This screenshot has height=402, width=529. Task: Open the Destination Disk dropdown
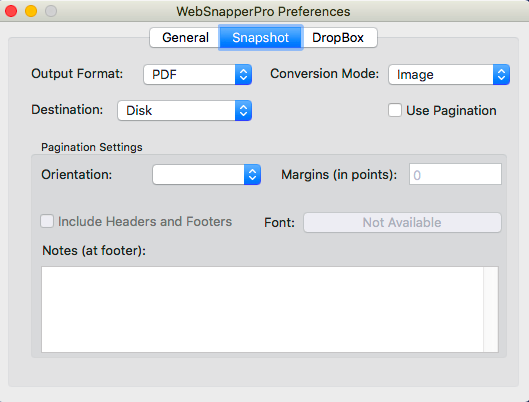185,110
